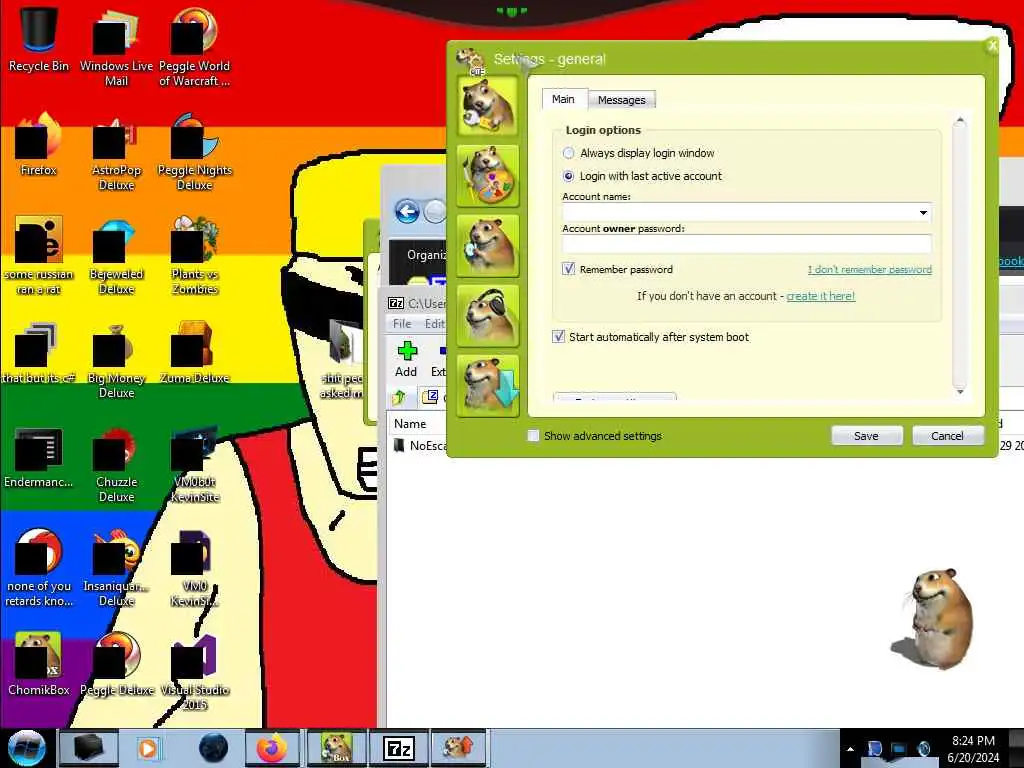1024x768 pixels.
Task: Open Insaniquarium Deluxe desktop icon
Action: pyautogui.click(x=116, y=568)
